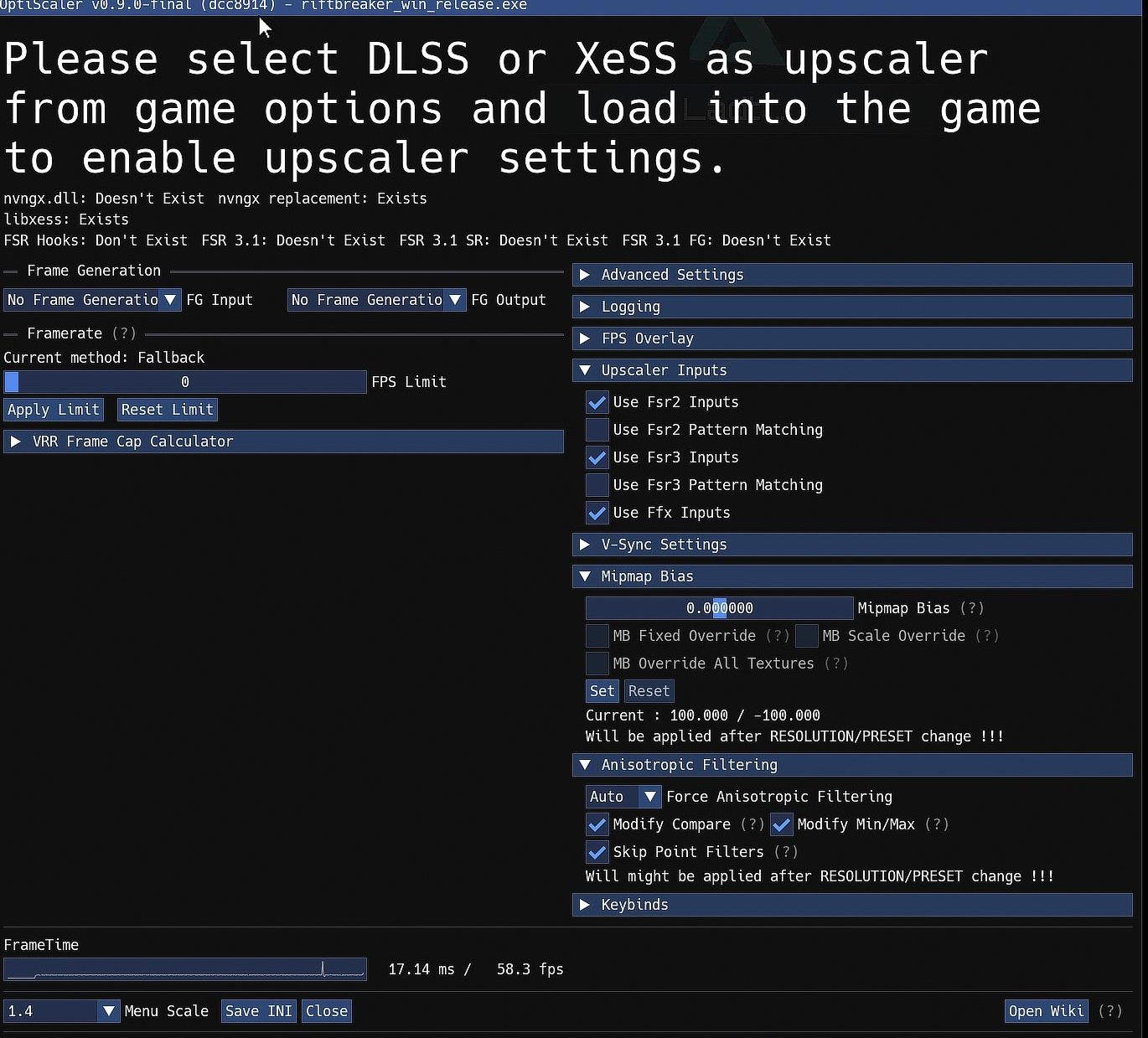The width and height of the screenshot is (1148, 1038).
Task: Enable Use Fsr2 Pattern Matching
Action: [x=597, y=430]
